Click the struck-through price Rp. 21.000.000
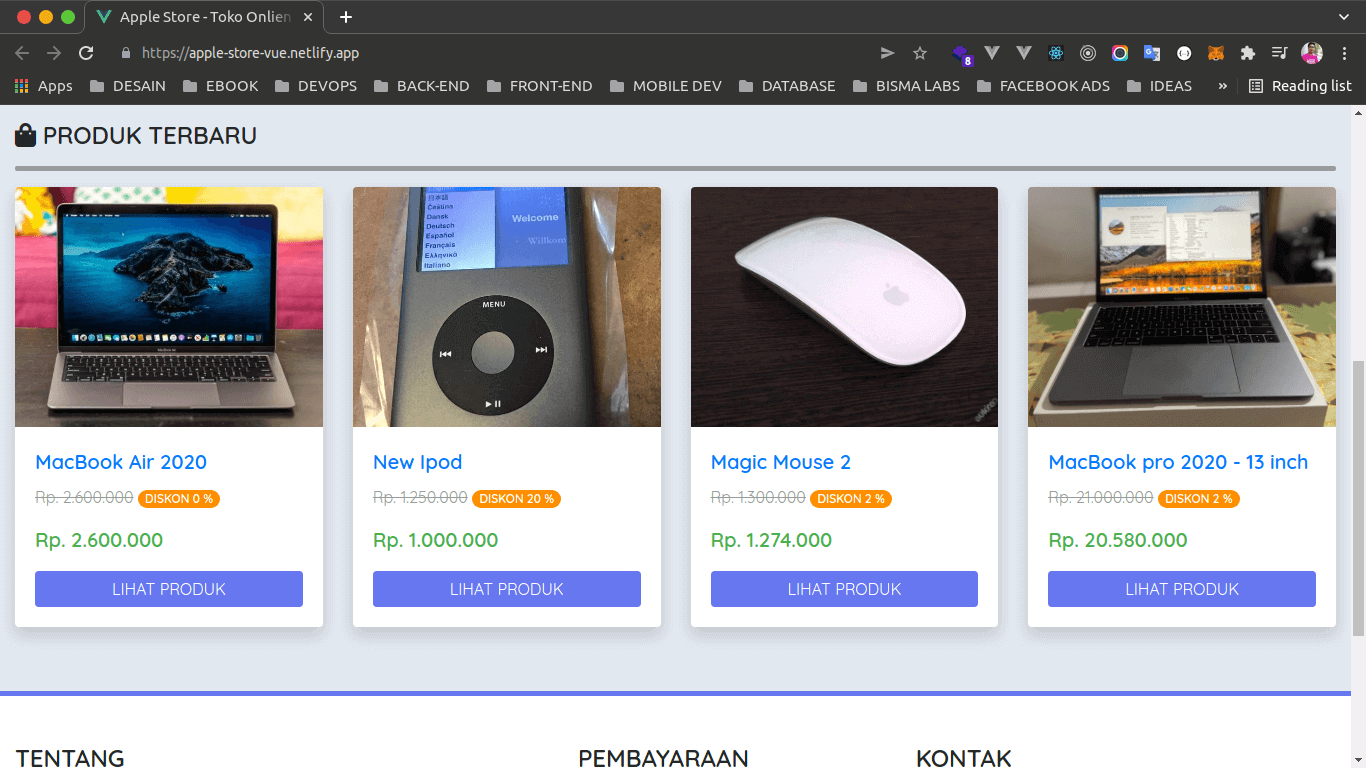The width and height of the screenshot is (1366, 768). [x=1100, y=497]
